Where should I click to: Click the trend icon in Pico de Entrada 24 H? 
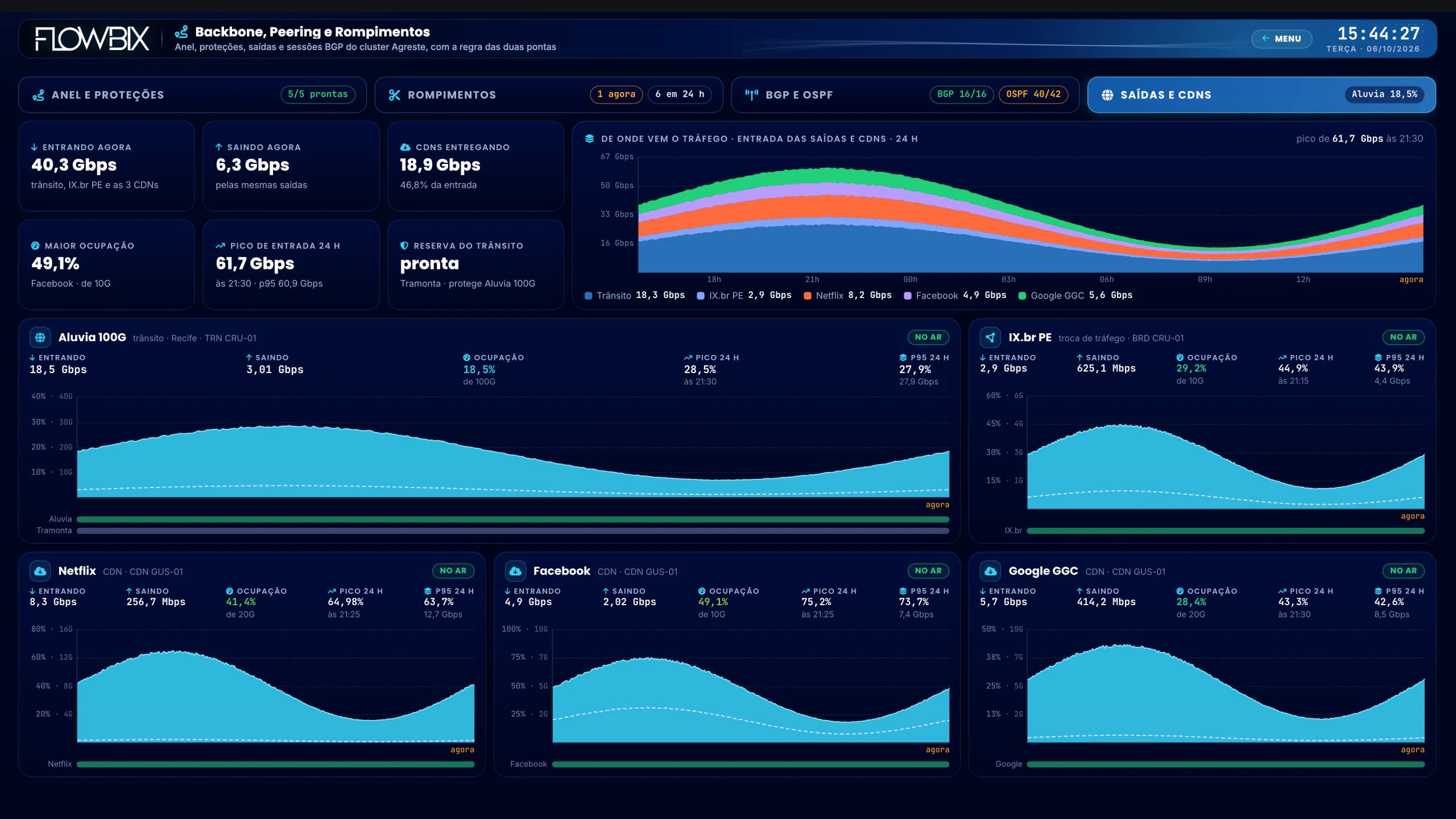(x=220, y=246)
